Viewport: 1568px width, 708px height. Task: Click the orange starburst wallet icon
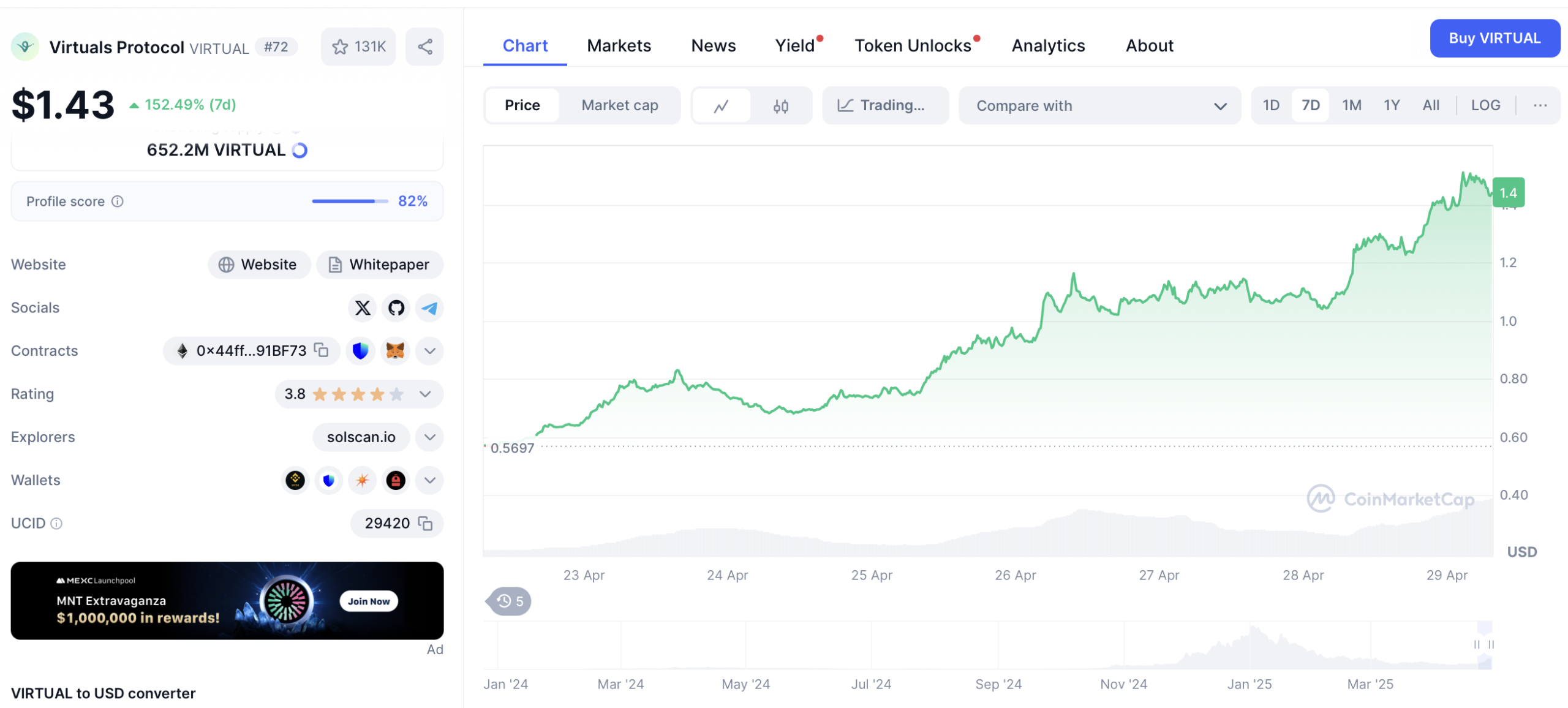362,480
